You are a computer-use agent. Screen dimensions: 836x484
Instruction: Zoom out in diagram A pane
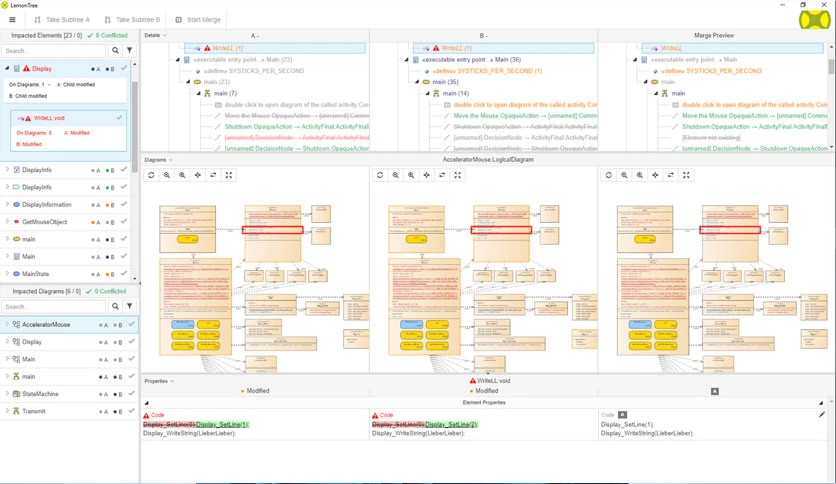(167, 175)
